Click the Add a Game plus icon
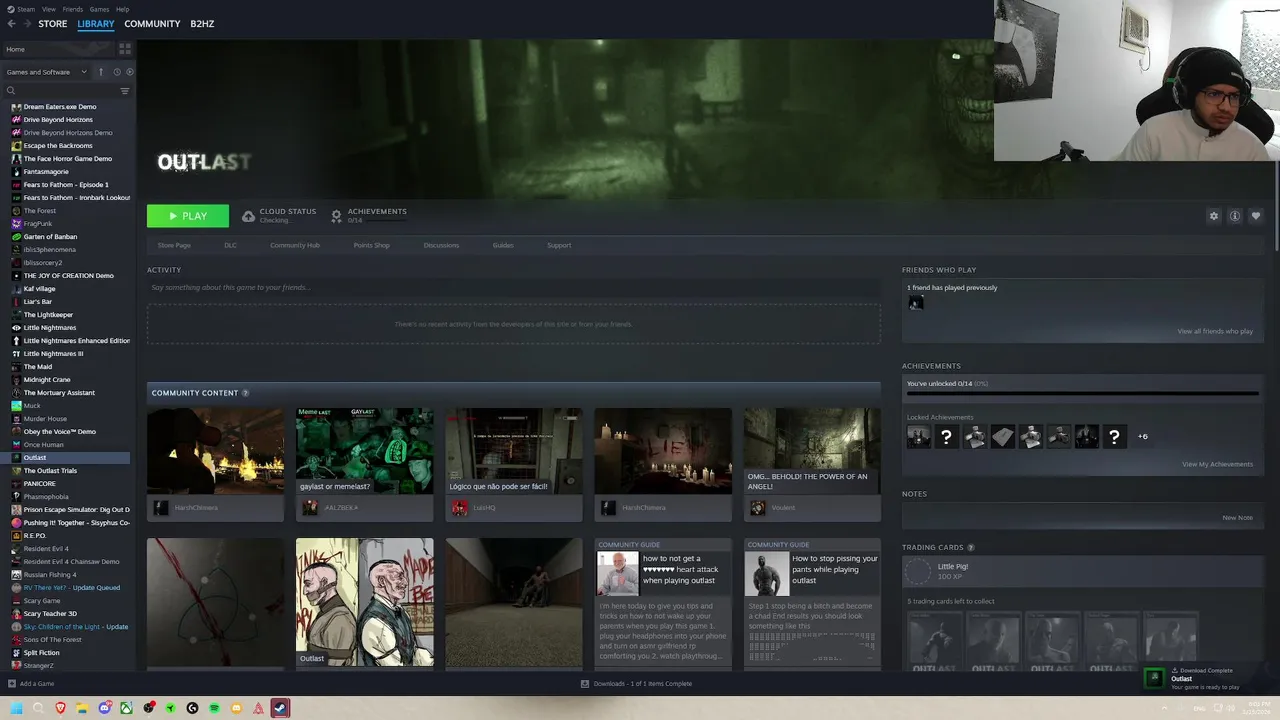The height and width of the screenshot is (720, 1280). coord(12,684)
